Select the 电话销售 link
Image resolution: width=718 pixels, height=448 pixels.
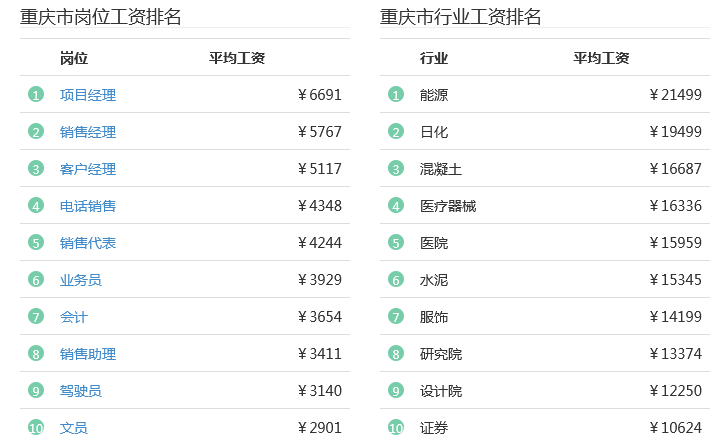(88, 206)
